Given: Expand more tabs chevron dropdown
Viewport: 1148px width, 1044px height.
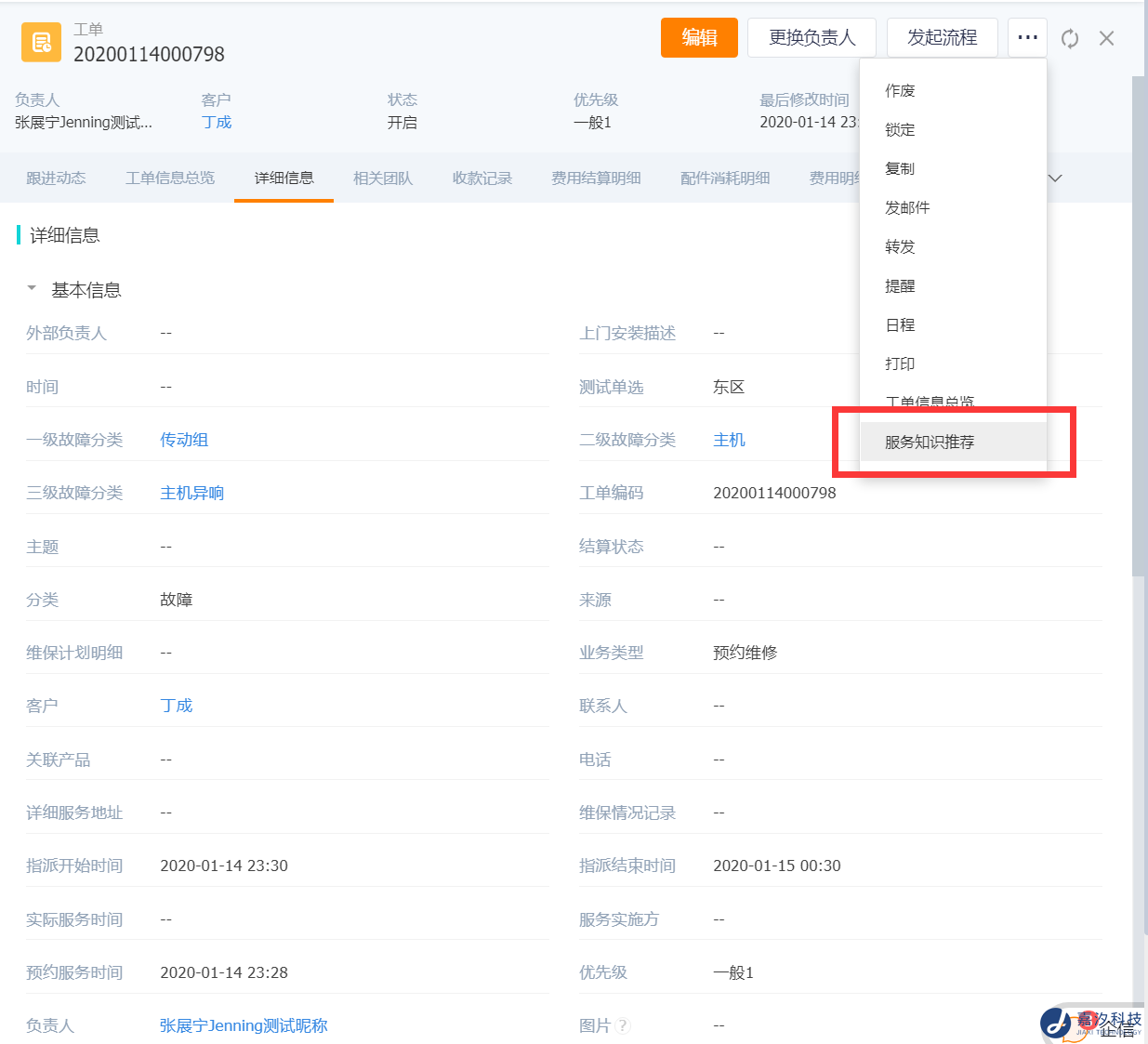Looking at the screenshot, I should click(x=1055, y=178).
